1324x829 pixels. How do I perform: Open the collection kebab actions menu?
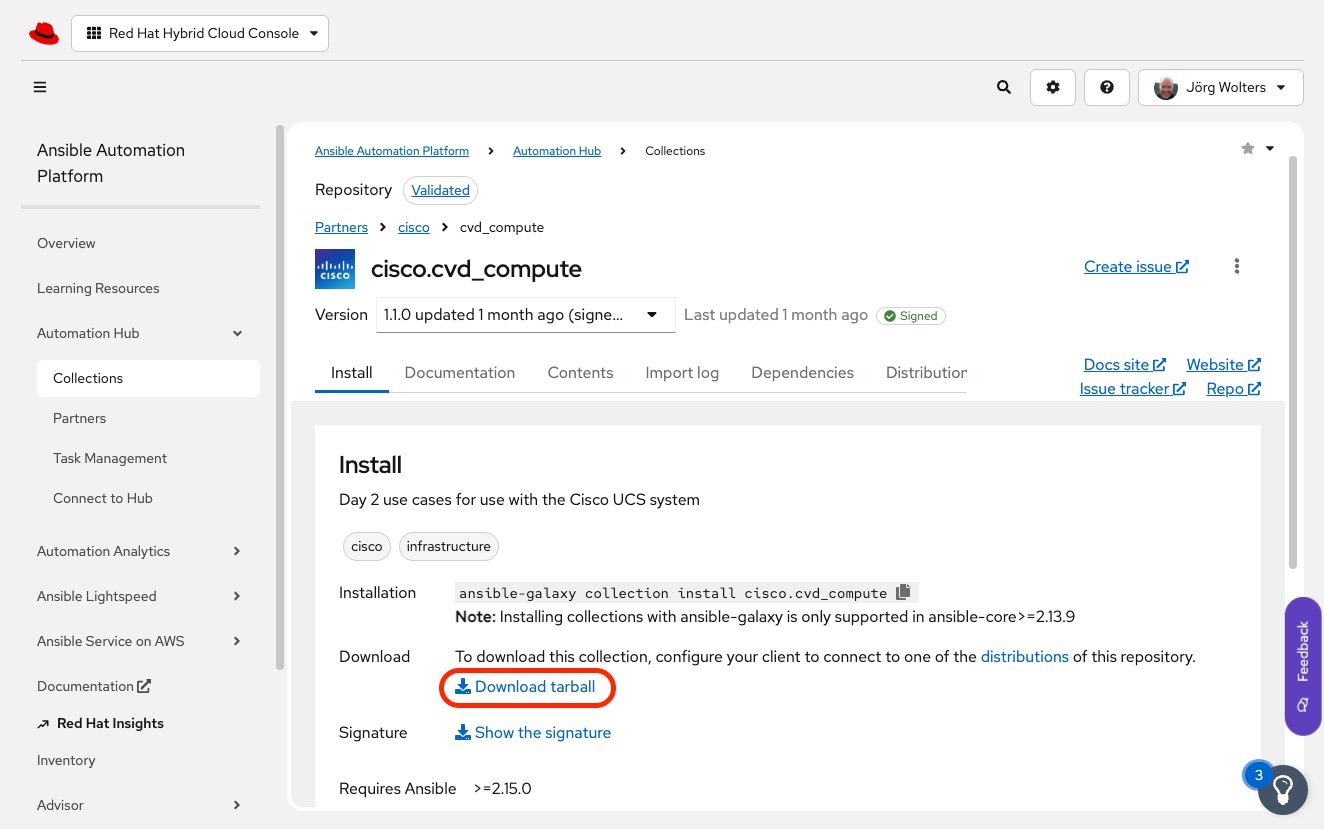[1237, 266]
